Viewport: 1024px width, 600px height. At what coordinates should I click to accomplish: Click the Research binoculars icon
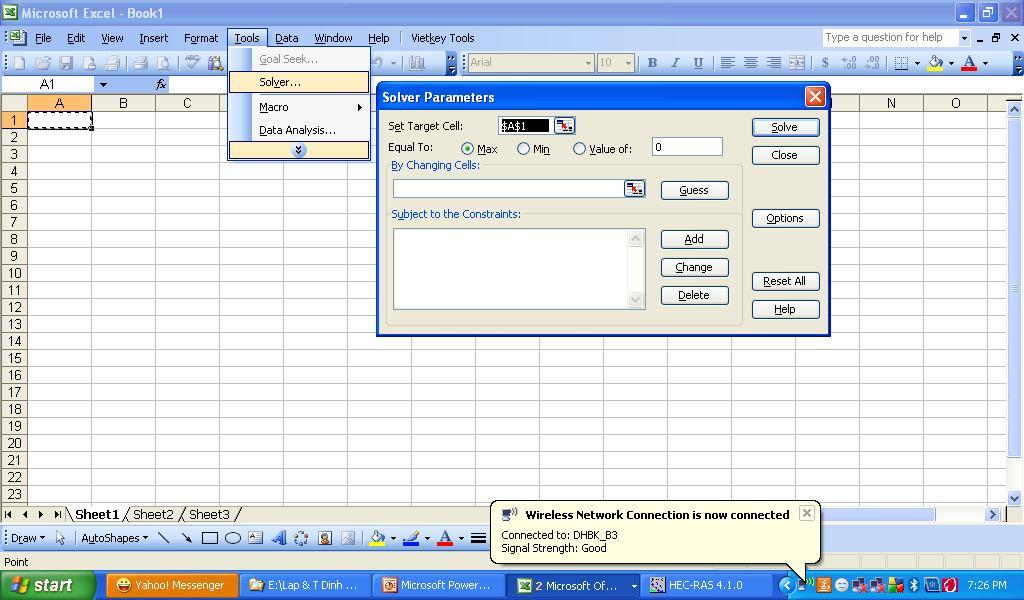(215, 63)
